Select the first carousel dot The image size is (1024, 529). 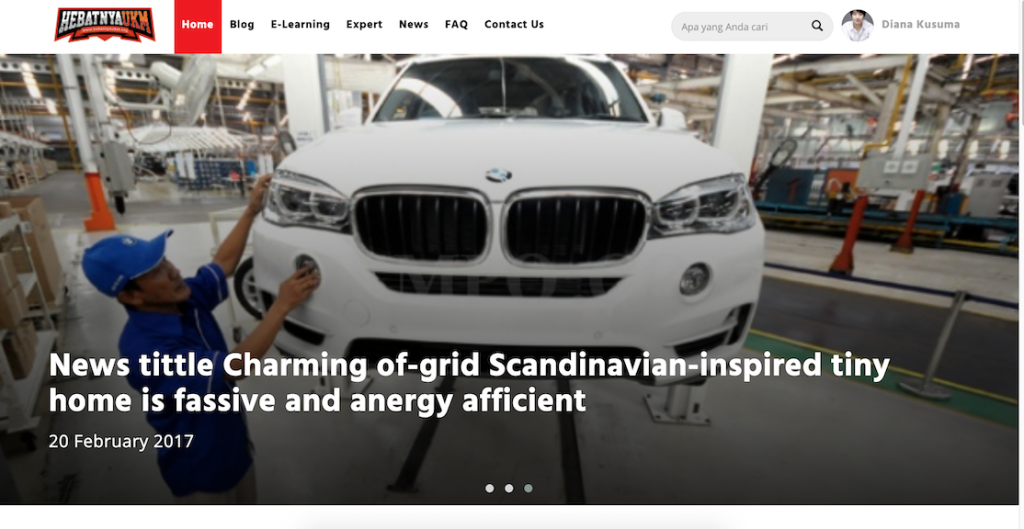pos(490,488)
